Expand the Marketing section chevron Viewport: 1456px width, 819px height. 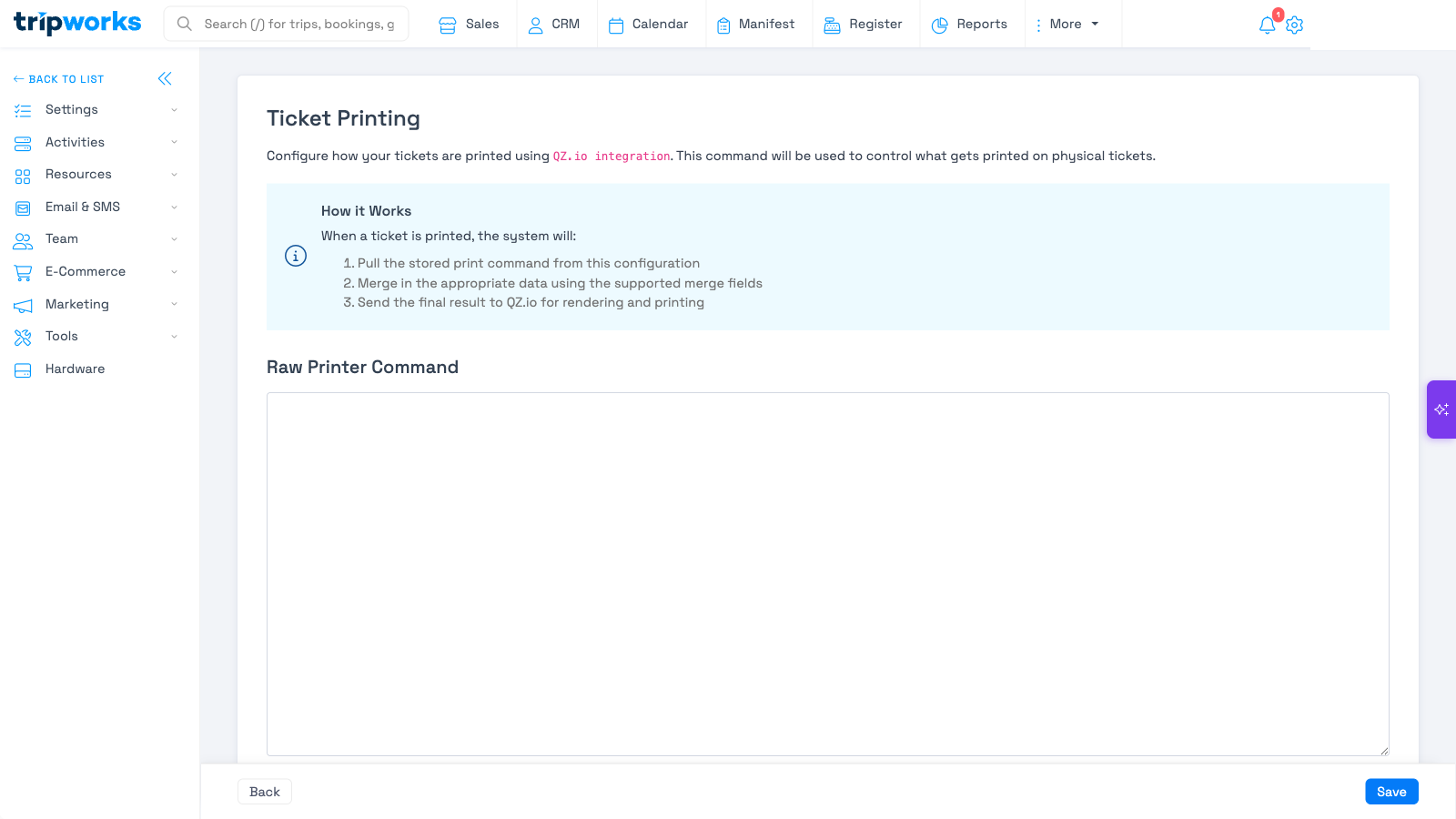[x=174, y=304]
